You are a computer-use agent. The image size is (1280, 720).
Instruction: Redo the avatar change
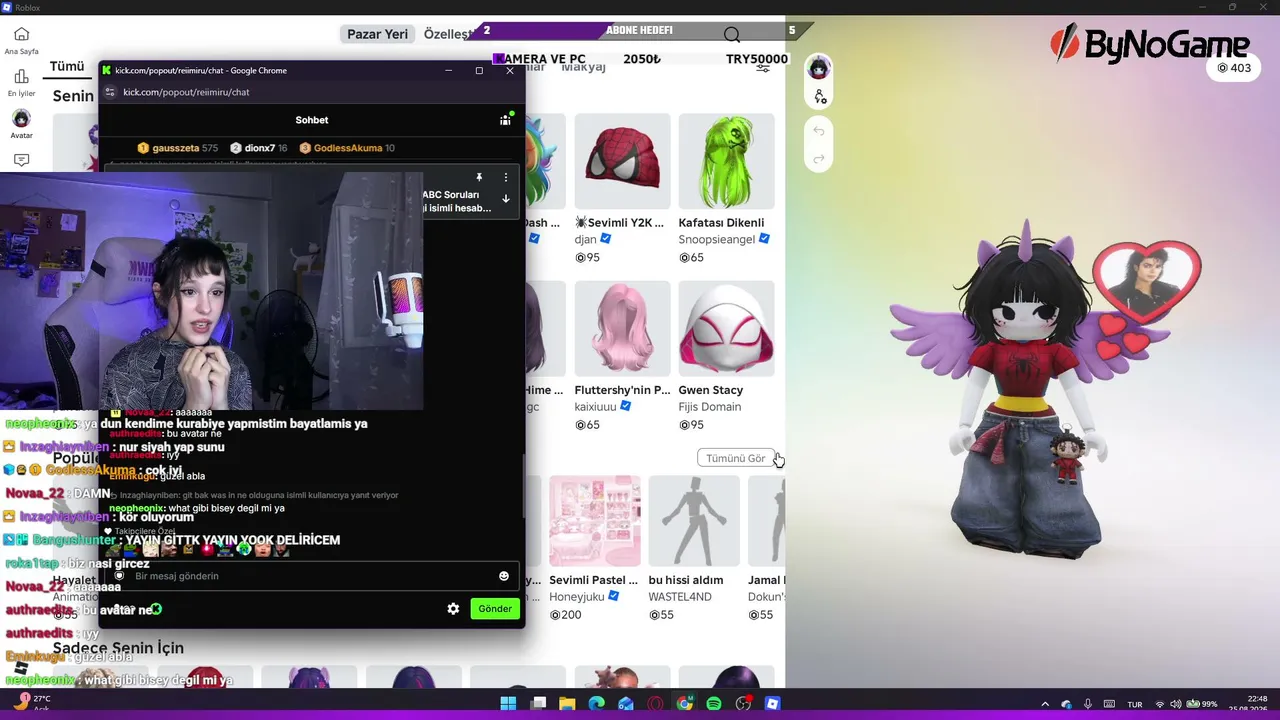click(x=819, y=159)
